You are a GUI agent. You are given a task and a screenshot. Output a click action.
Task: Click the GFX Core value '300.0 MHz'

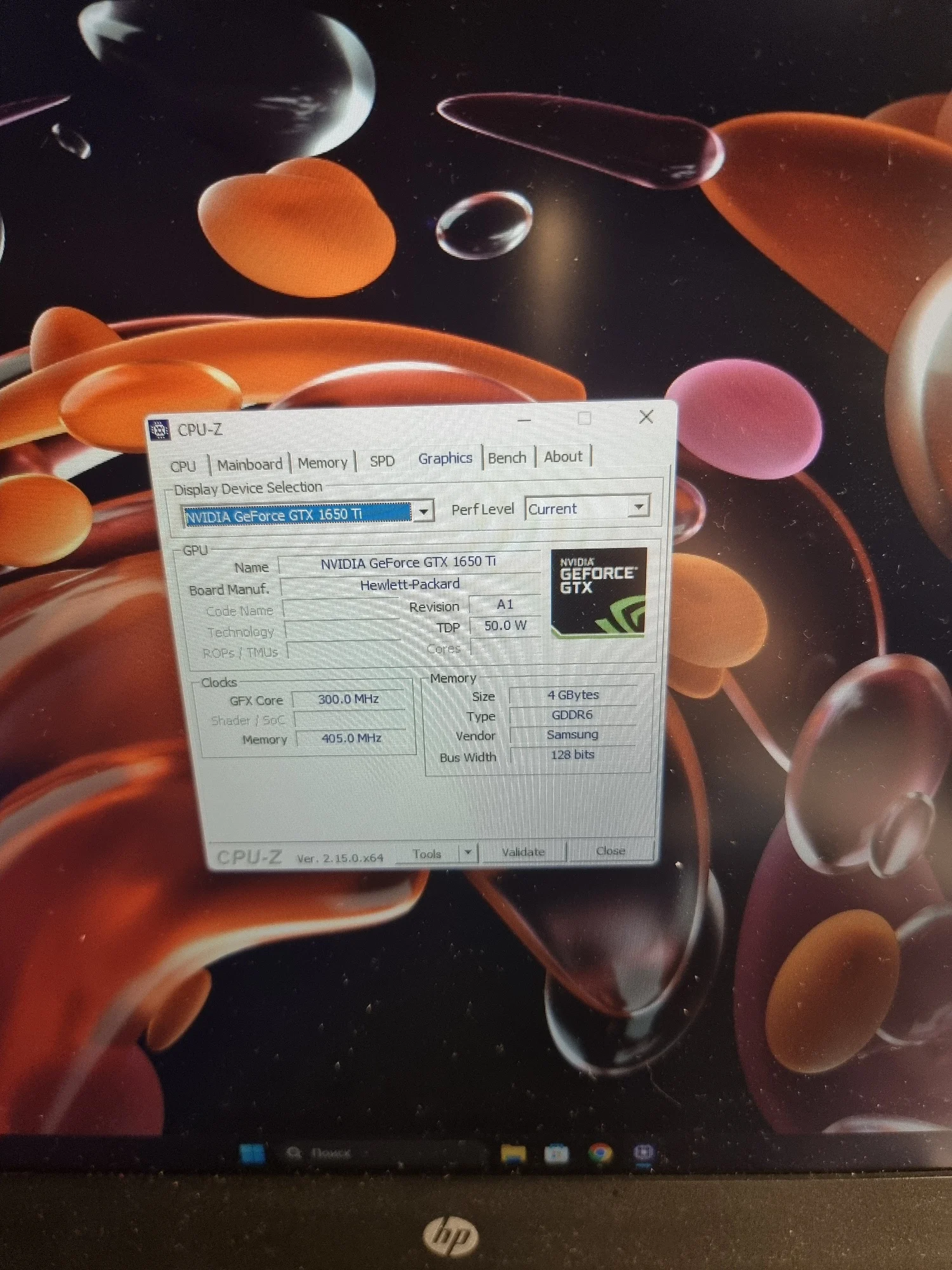[348, 699]
